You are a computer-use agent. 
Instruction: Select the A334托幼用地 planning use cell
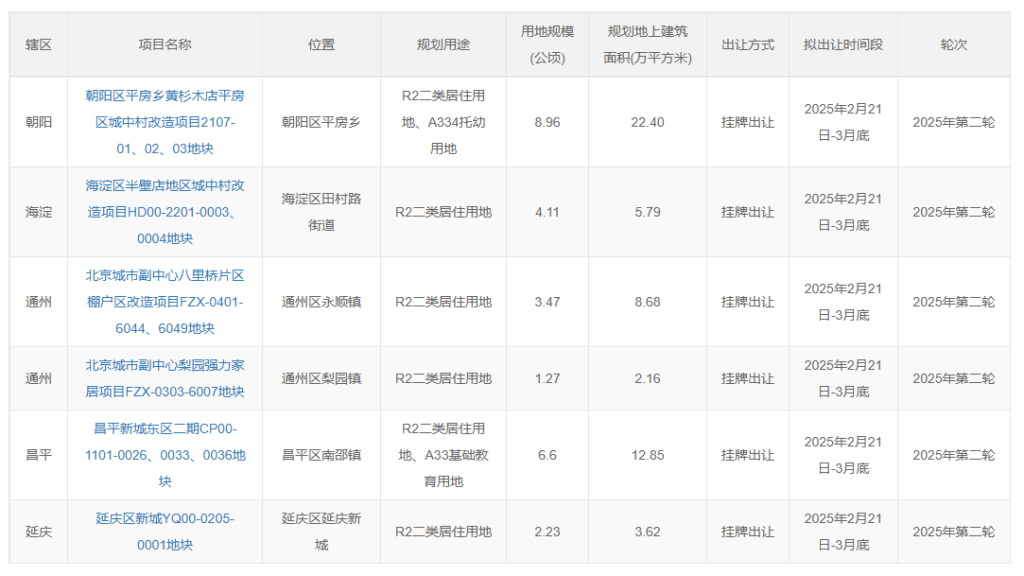[443, 122]
